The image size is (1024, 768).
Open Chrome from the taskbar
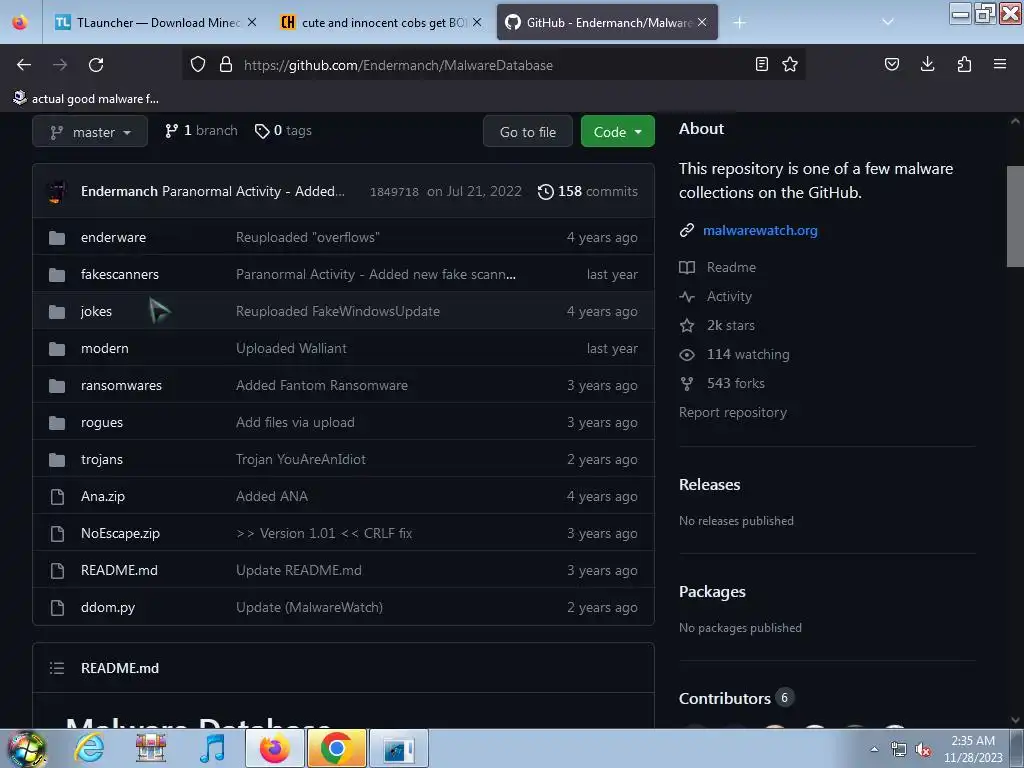click(336, 748)
